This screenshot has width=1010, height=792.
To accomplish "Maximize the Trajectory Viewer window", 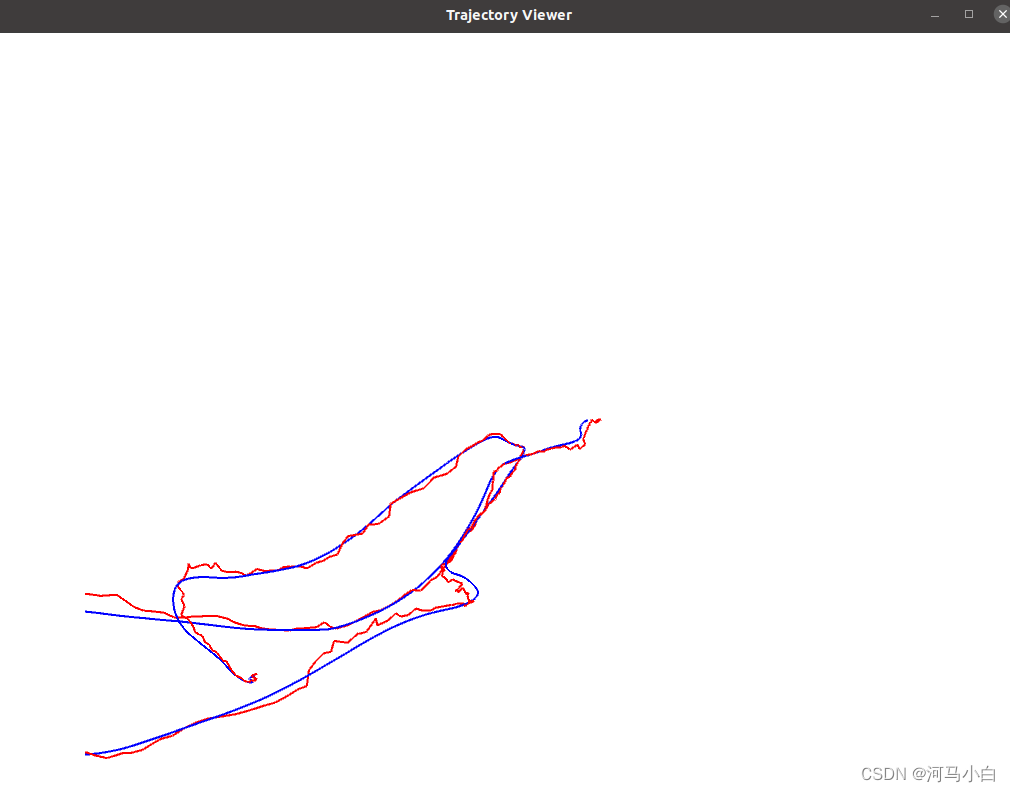I will point(969,14).
